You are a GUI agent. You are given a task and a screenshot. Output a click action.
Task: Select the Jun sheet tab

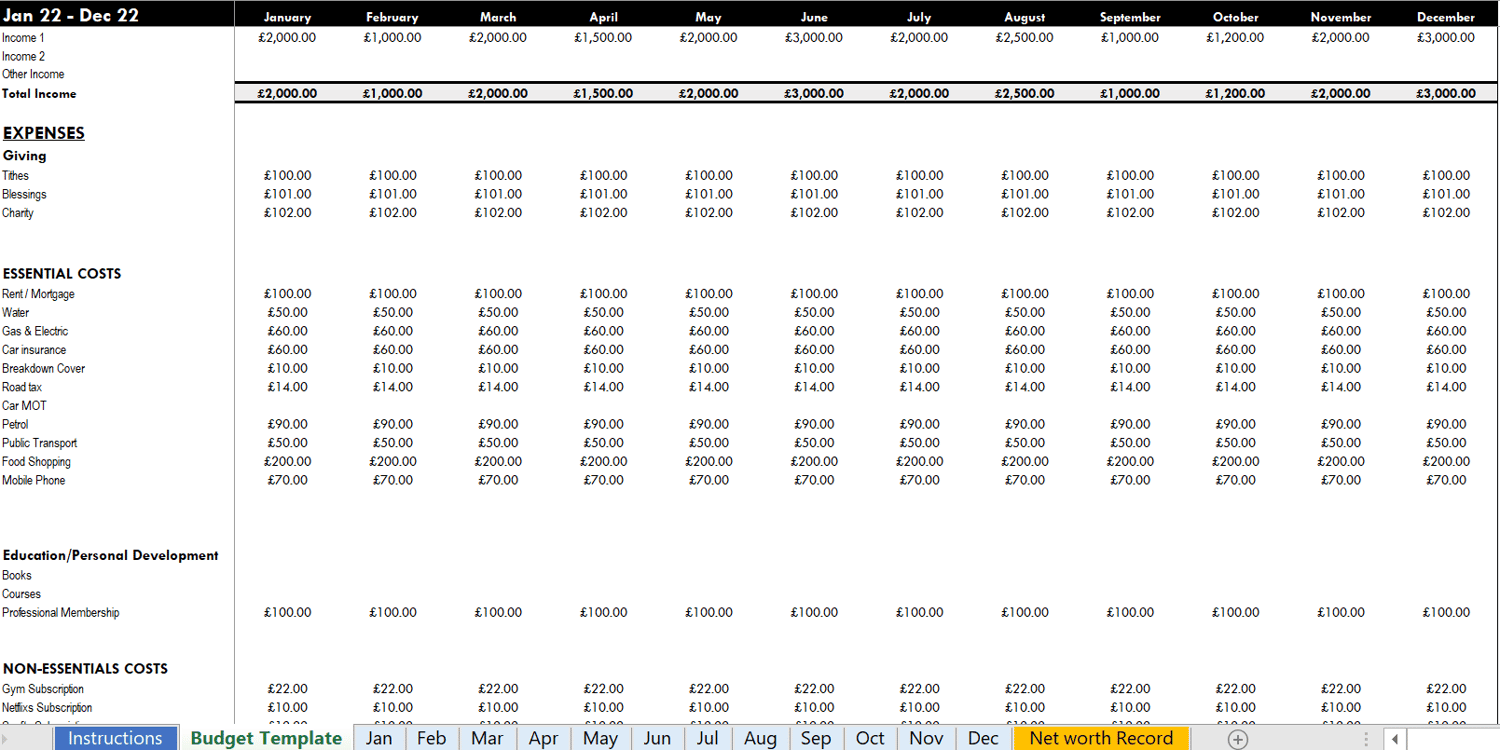pos(657,738)
